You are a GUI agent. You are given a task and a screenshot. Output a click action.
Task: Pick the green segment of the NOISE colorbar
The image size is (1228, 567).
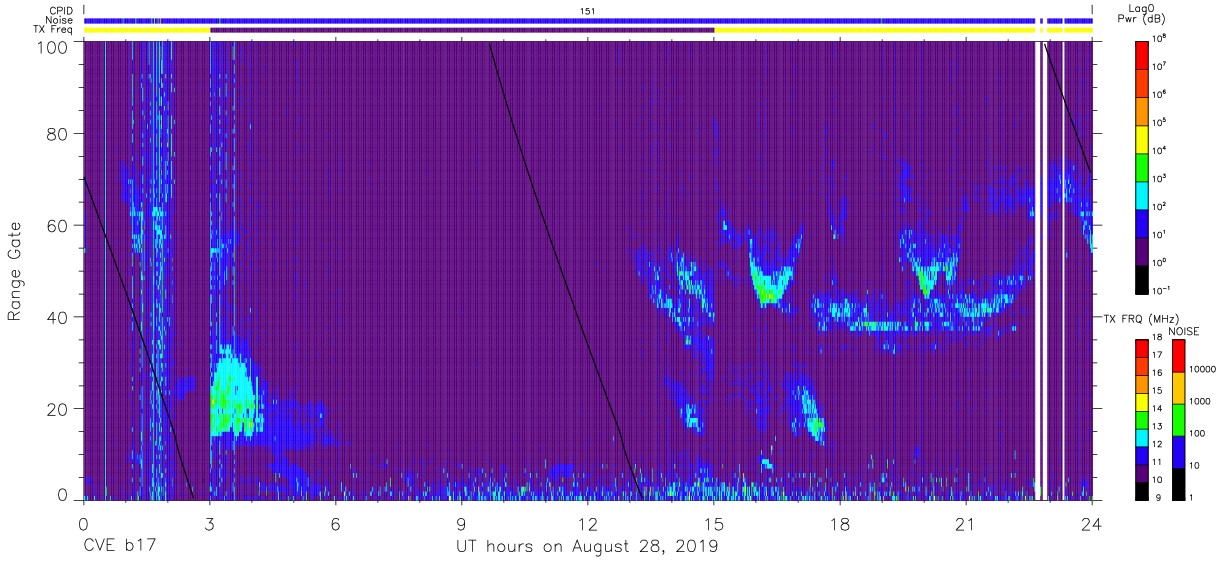pyautogui.click(x=1177, y=419)
